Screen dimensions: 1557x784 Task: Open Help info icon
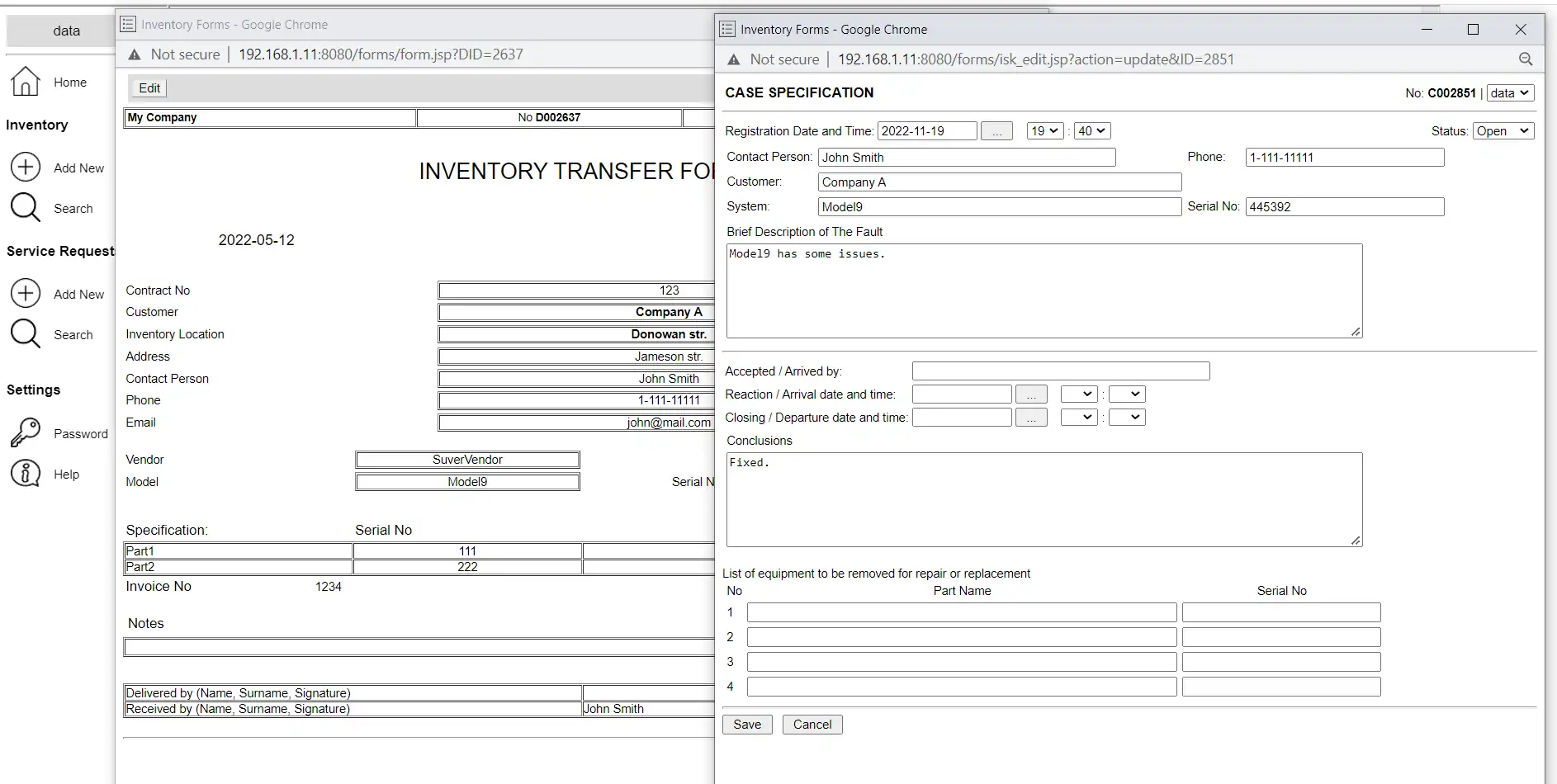tap(26, 473)
